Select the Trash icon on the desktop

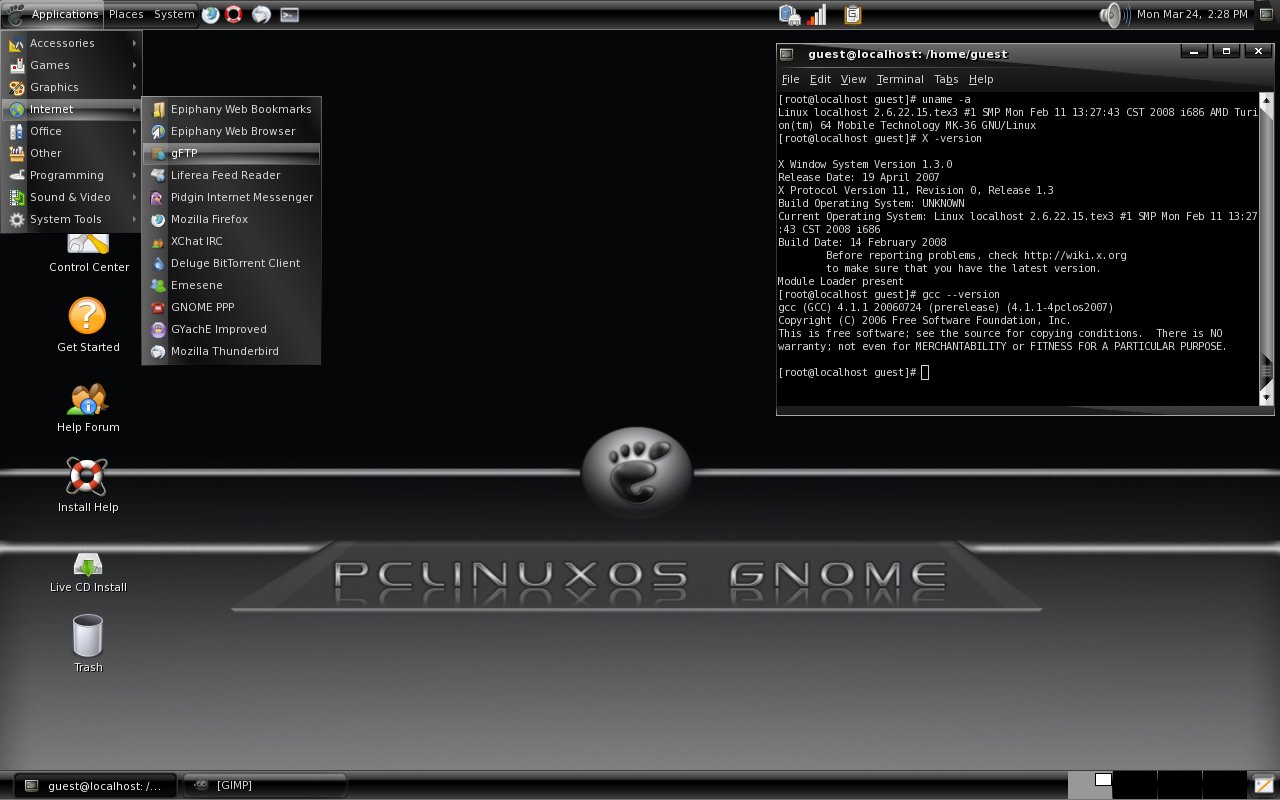pos(88,644)
